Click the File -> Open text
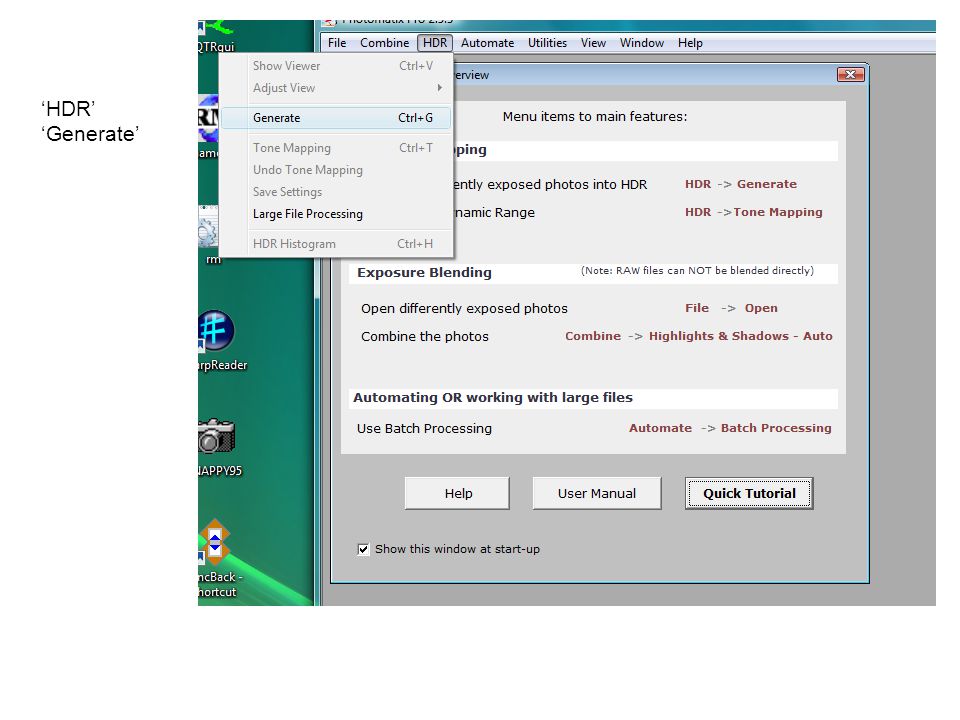The height and width of the screenshot is (720, 960). coord(731,308)
